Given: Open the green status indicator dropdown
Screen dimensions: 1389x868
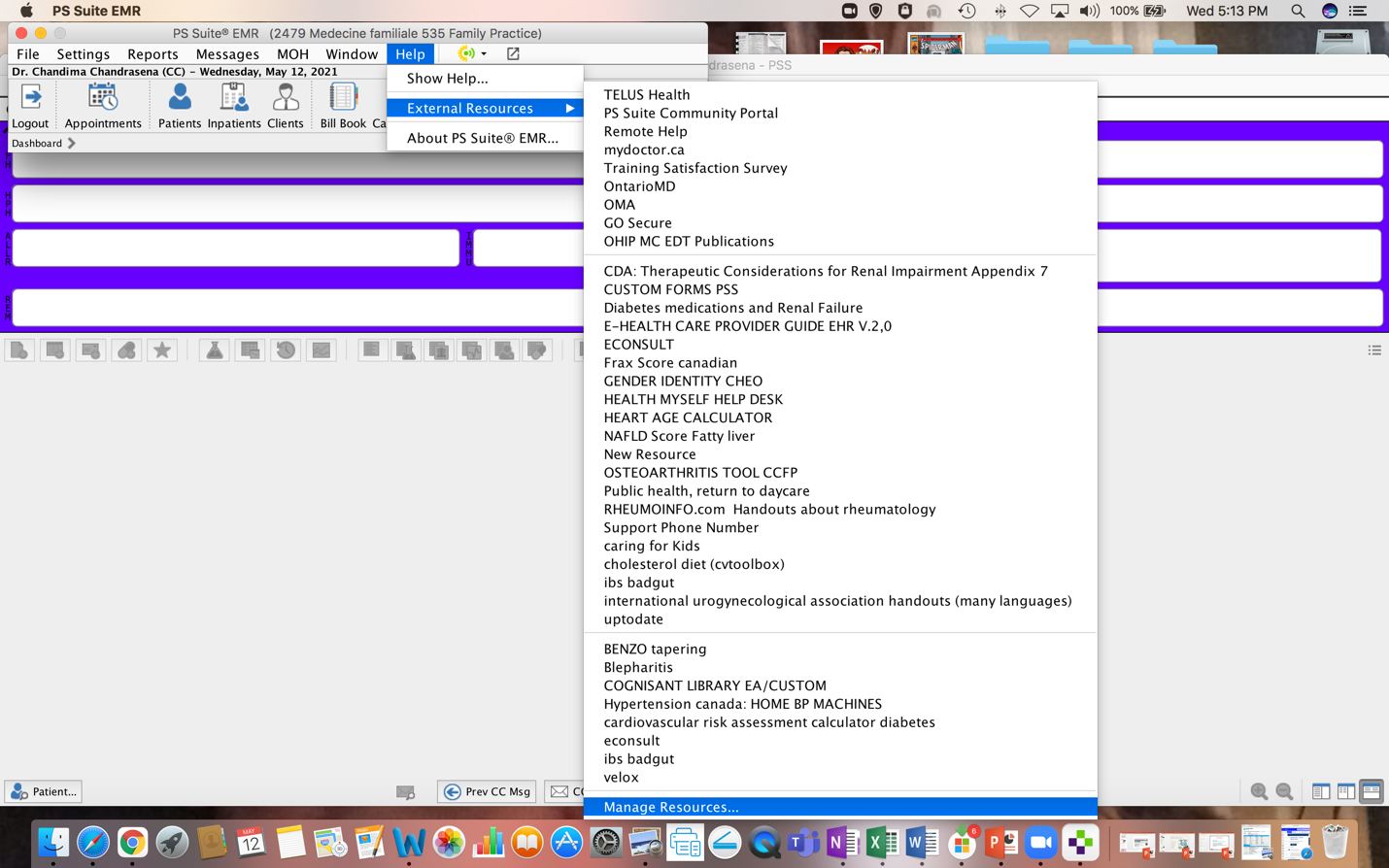Looking at the screenshot, I should 472,53.
